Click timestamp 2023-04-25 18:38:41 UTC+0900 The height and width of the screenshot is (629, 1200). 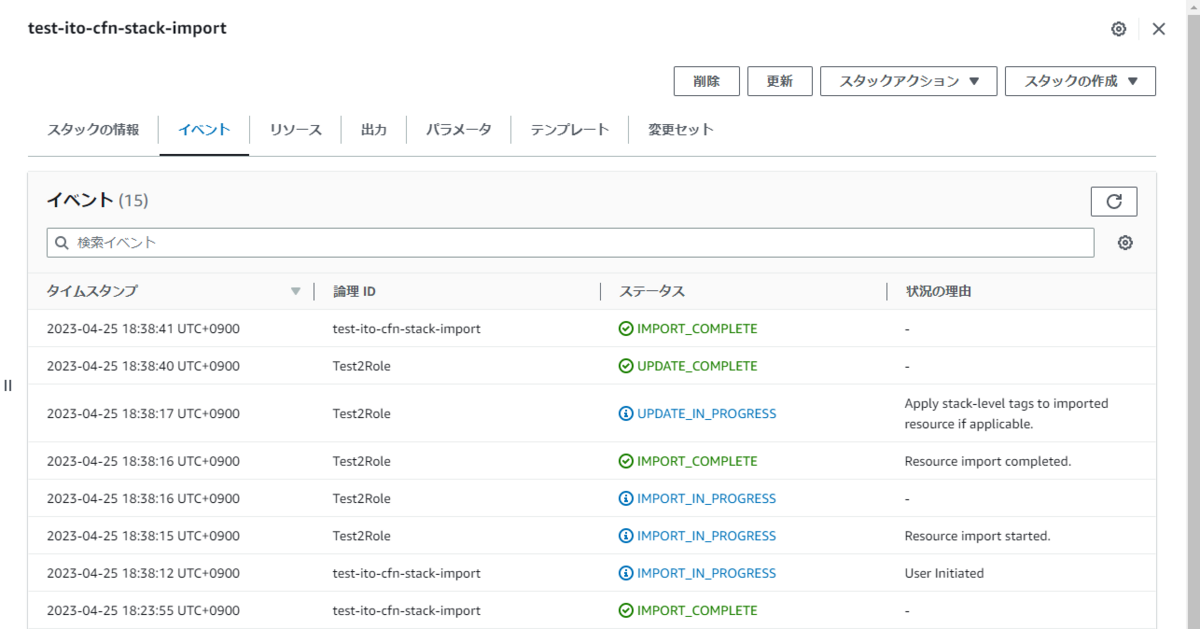click(143, 328)
